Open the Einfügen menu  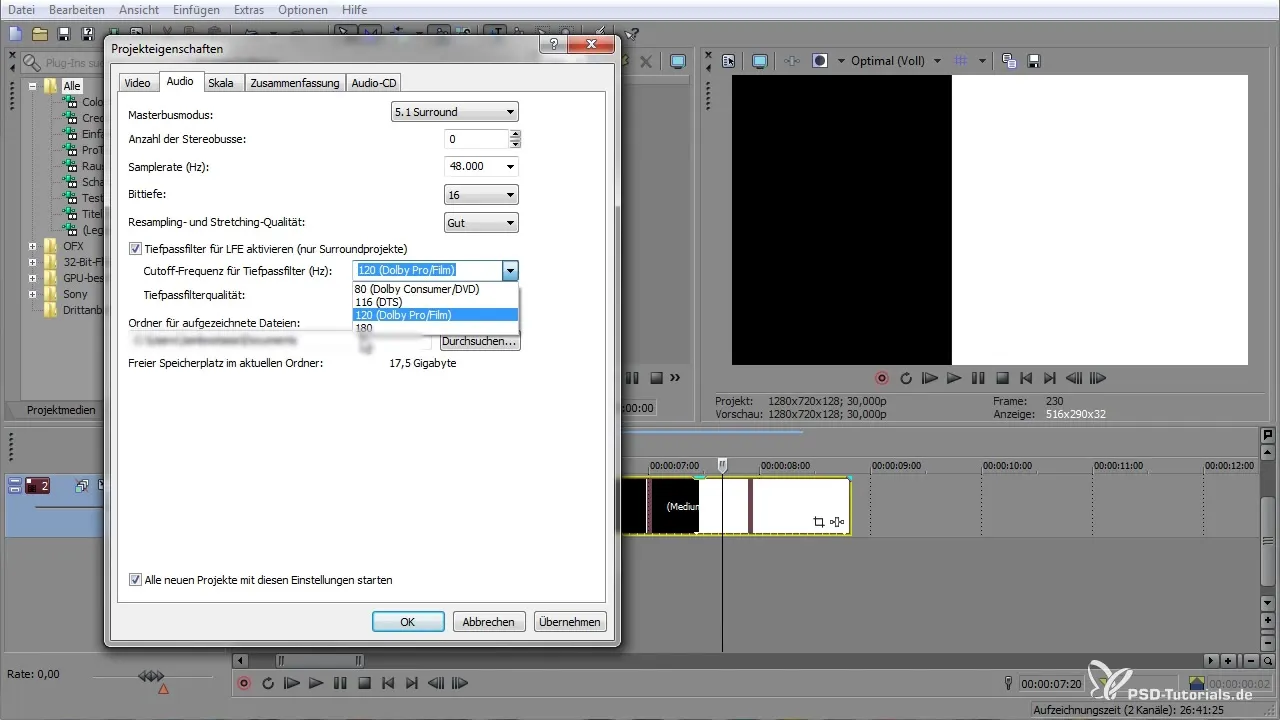pos(195,10)
